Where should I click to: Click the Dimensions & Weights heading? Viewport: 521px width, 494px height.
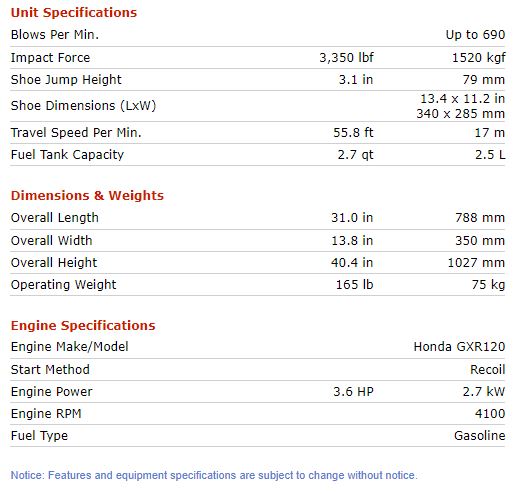[87, 196]
